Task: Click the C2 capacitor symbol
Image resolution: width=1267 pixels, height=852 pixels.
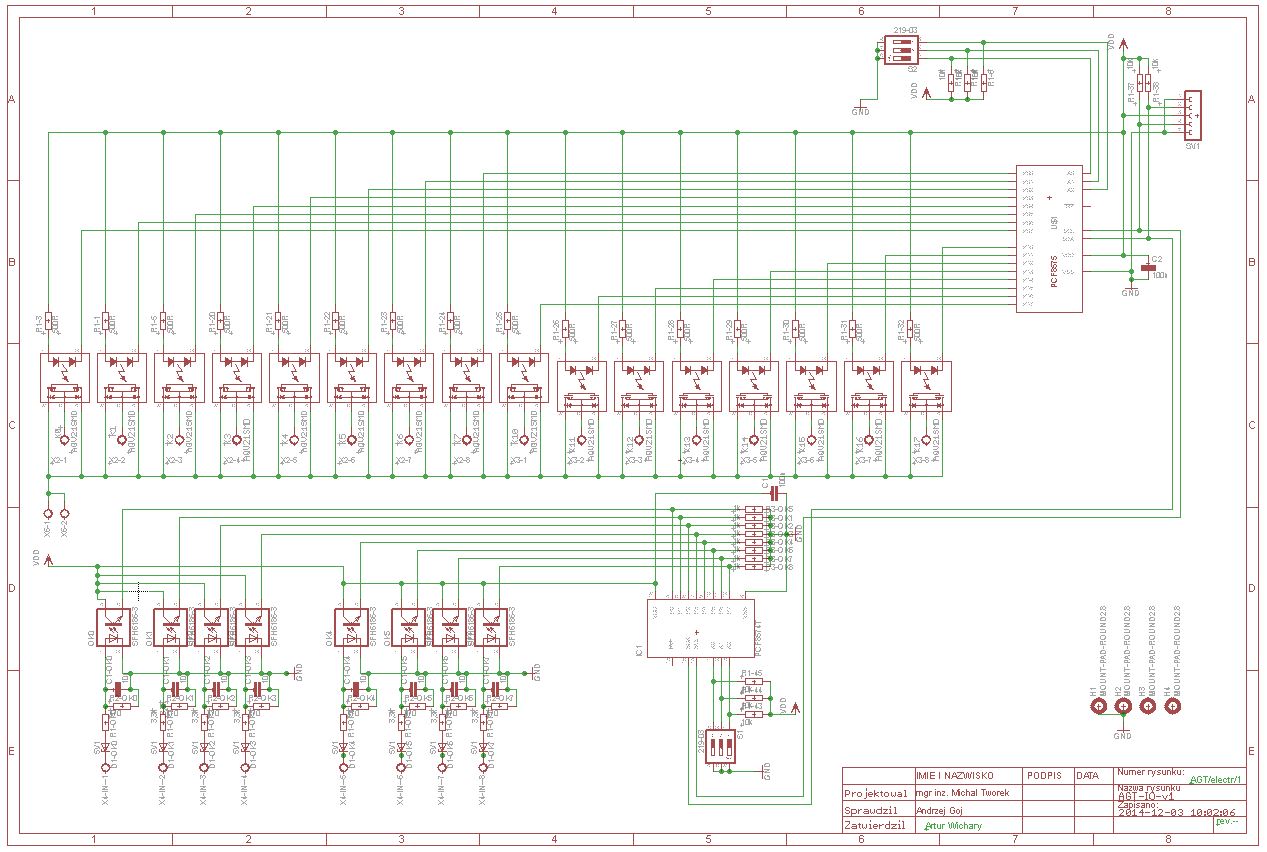Action: (1148, 268)
